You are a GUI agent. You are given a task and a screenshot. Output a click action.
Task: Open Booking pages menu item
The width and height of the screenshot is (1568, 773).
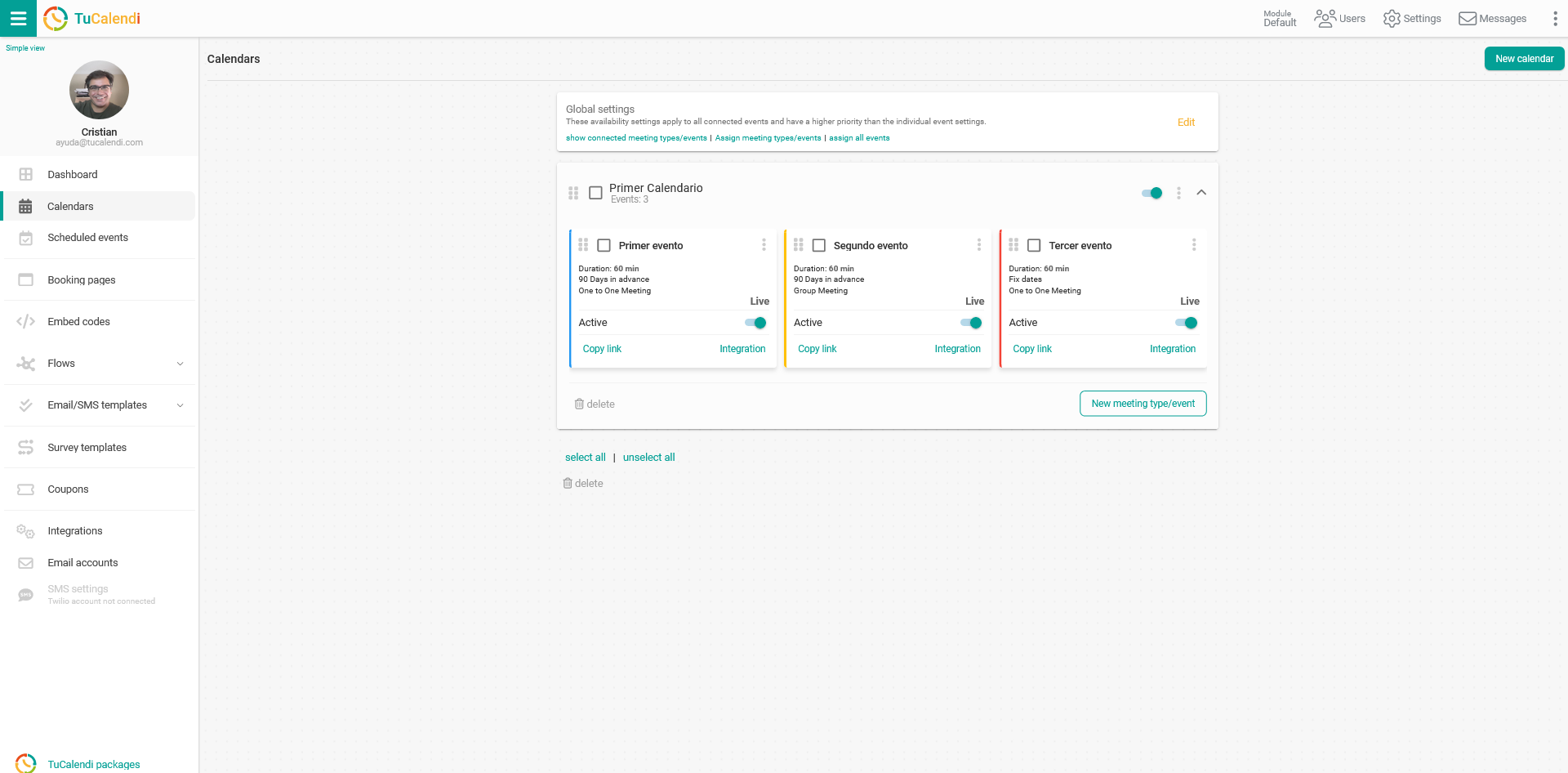99,279
